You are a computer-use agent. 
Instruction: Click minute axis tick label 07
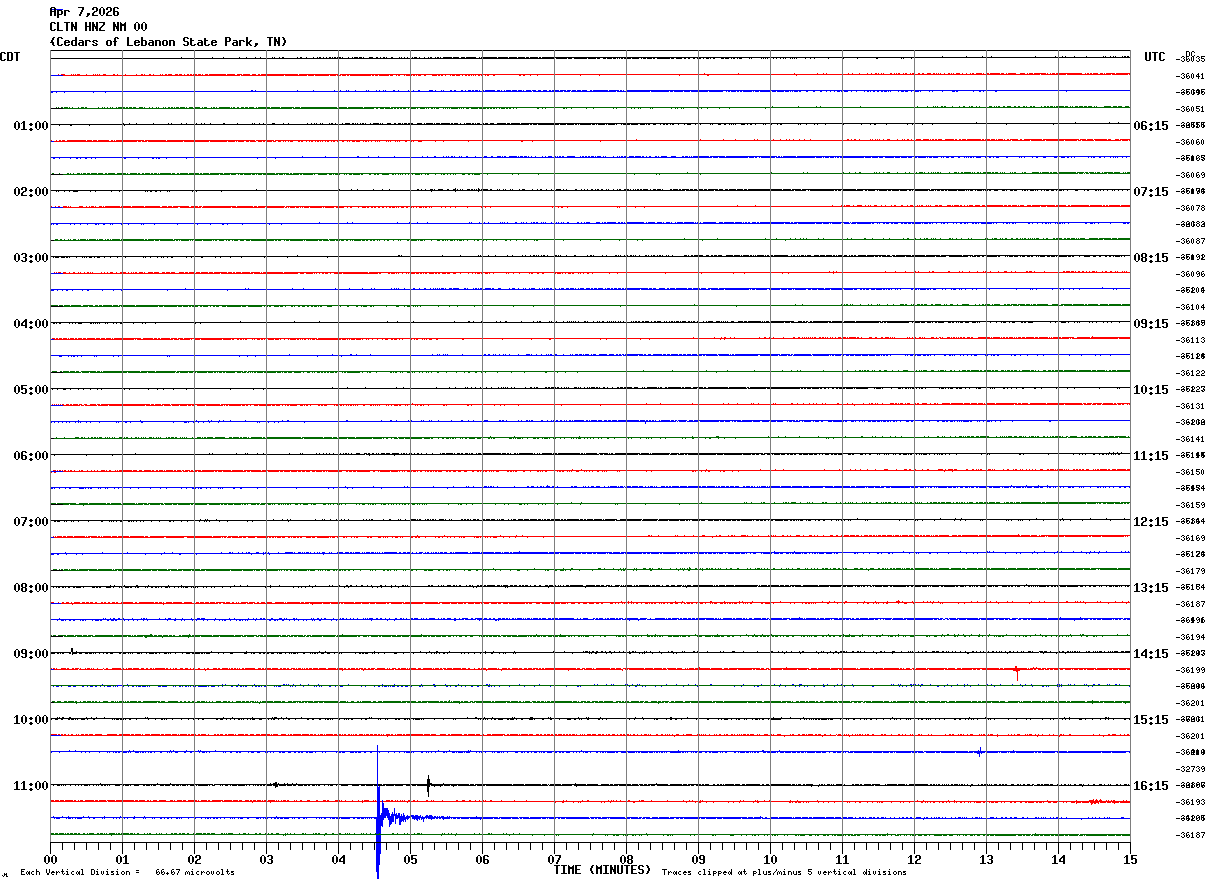pyautogui.click(x=554, y=860)
